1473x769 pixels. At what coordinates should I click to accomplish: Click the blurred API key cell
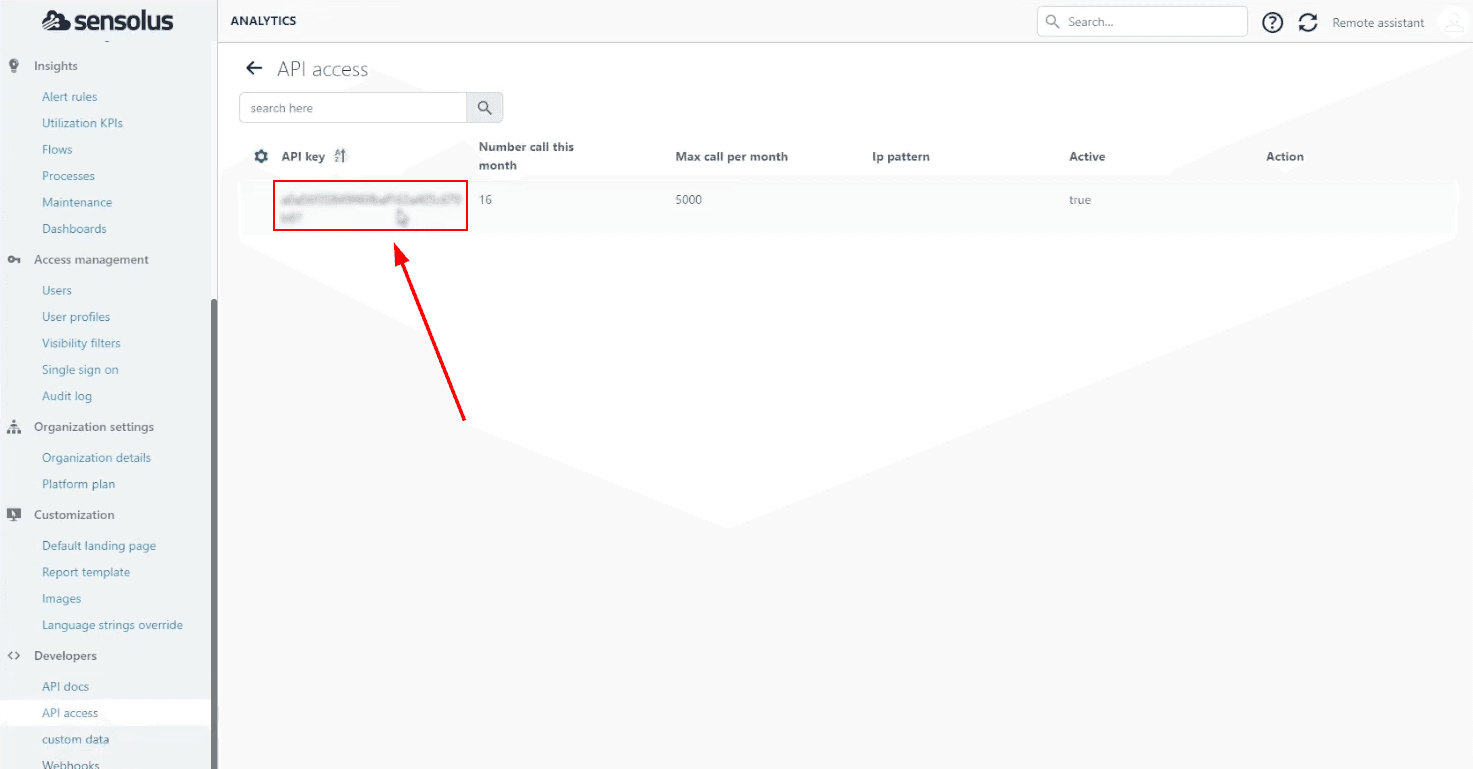pyautogui.click(x=371, y=206)
